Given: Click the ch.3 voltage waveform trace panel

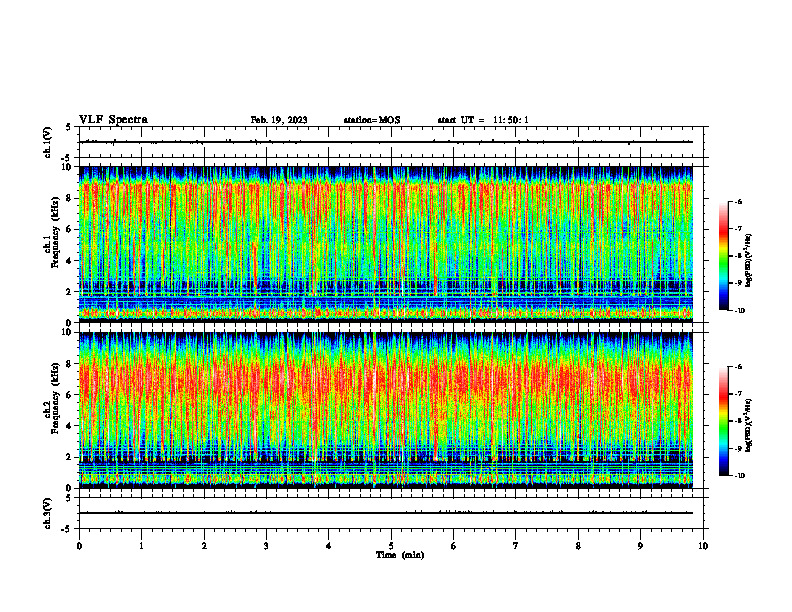Looking at the screenshot, I should tap(391, 513).
